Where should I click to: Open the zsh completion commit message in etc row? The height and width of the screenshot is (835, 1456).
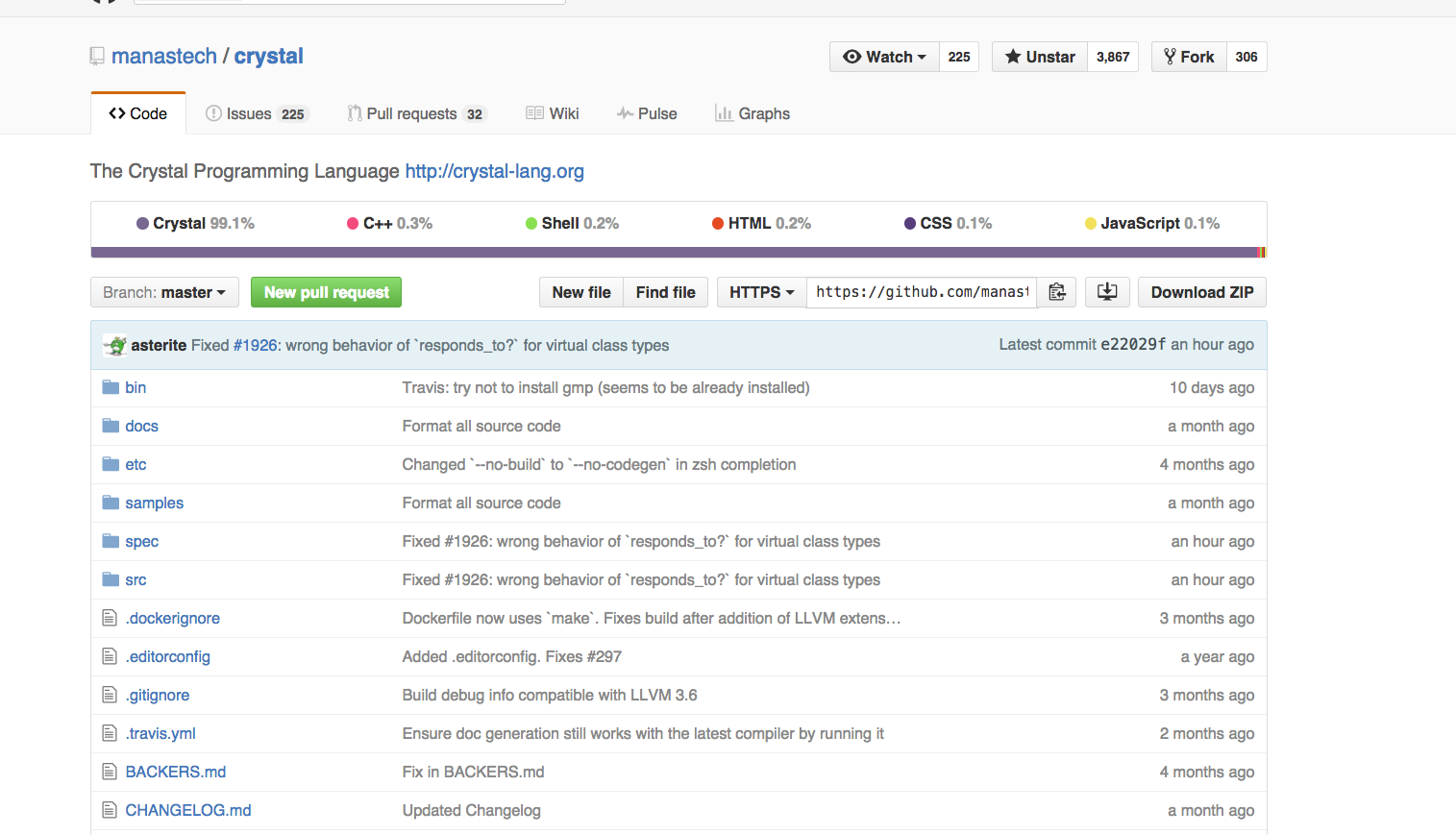pyautogui.click(x=599, y=464)
